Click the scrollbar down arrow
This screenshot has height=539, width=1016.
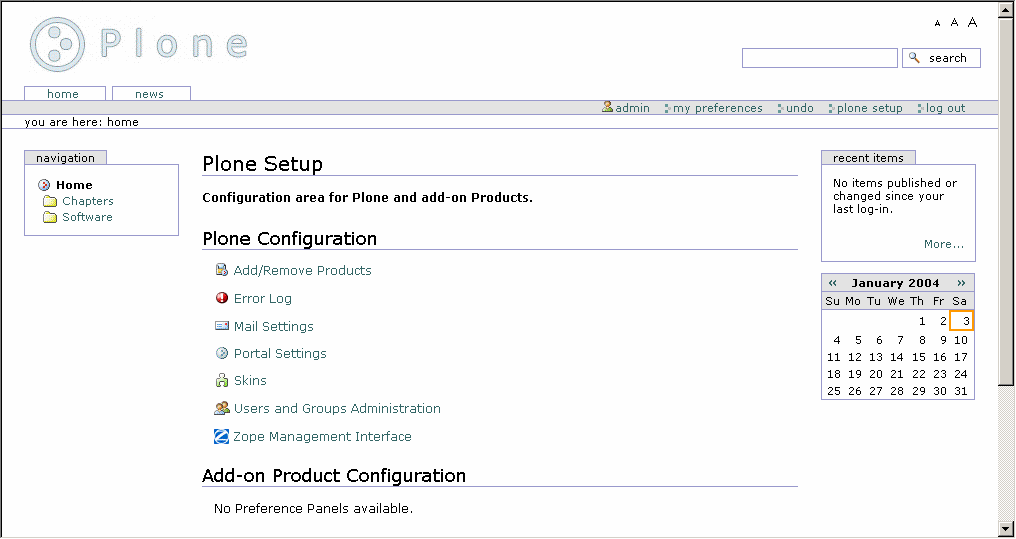1006,529
